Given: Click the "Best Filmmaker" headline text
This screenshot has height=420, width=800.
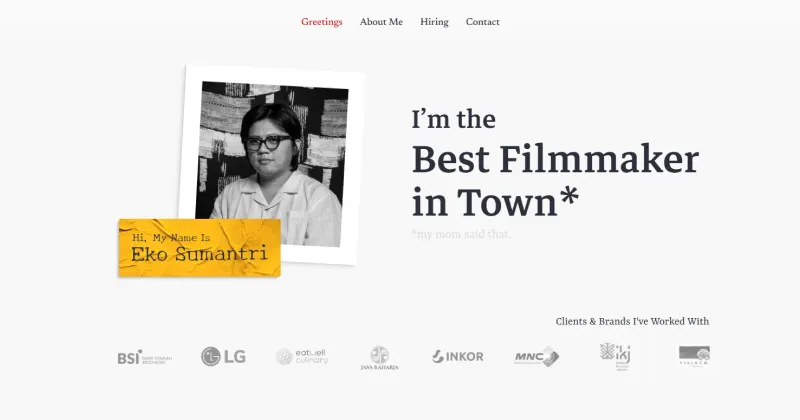Looking at the screenshot, I should 555,160.
